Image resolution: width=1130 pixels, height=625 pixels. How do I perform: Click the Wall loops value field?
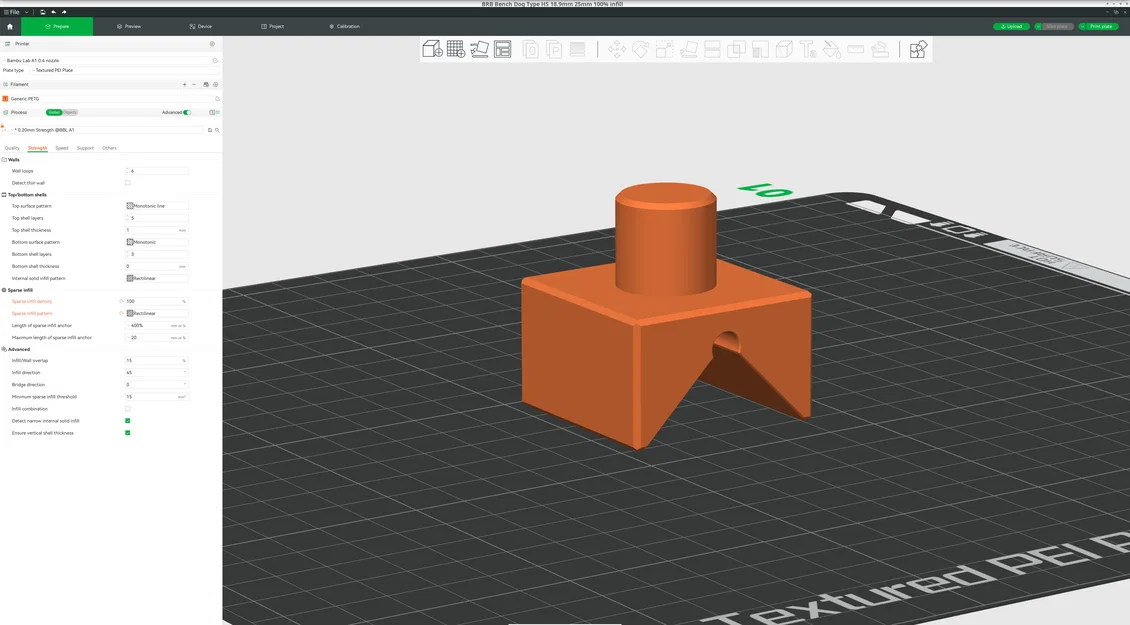[x=157, y=171]
